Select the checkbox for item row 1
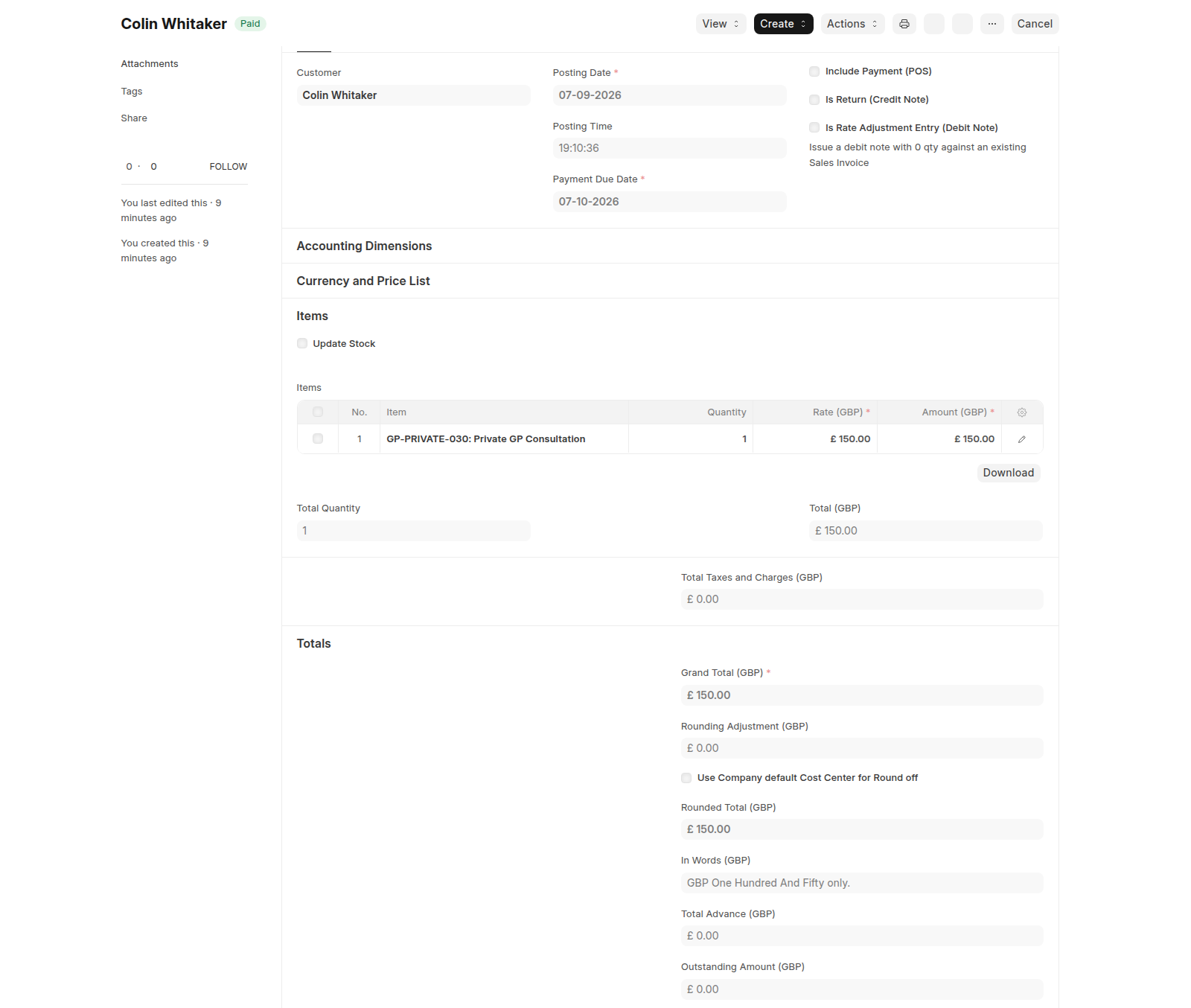The image size is (1191, 1008). coord(318,439)
